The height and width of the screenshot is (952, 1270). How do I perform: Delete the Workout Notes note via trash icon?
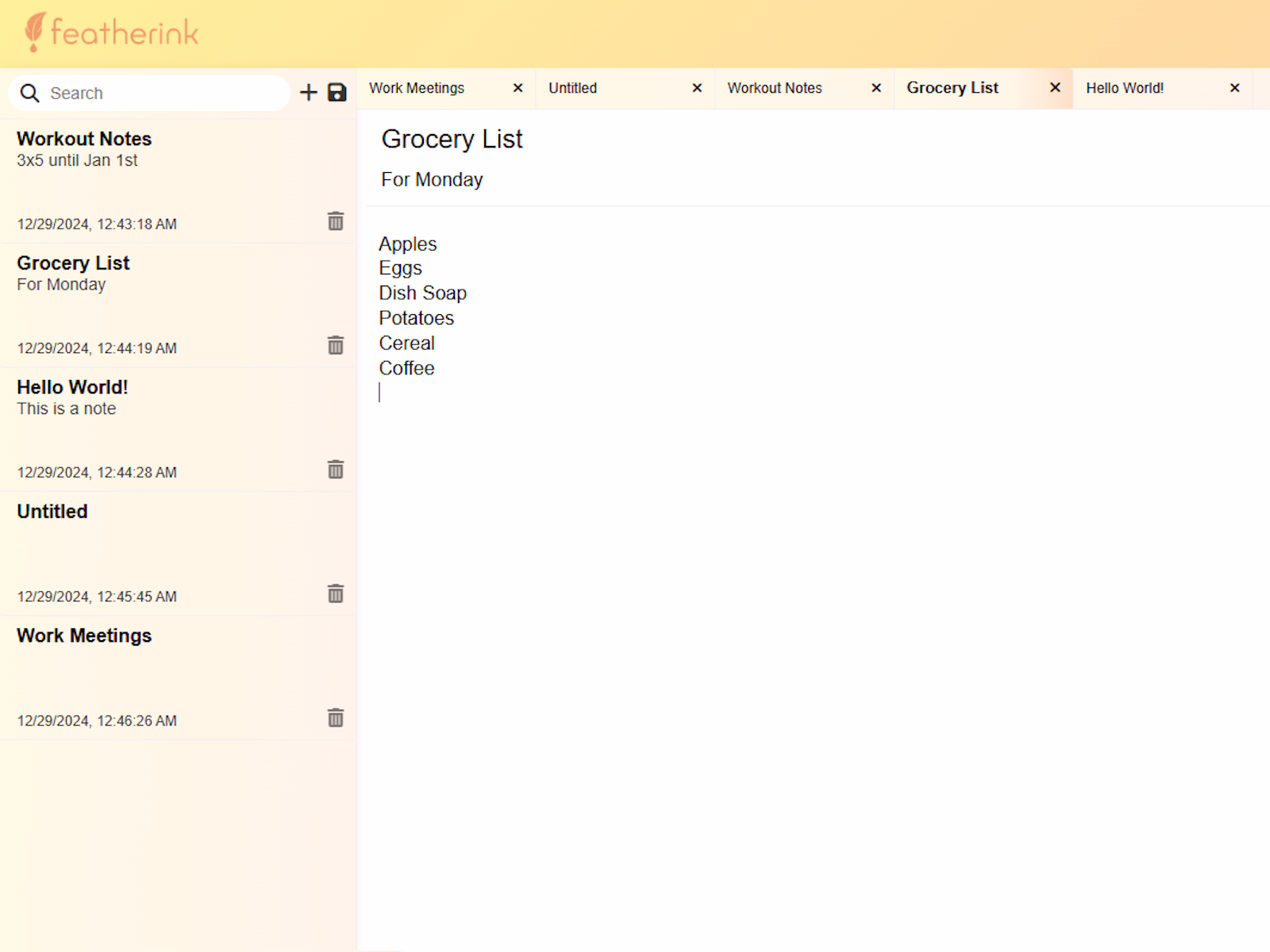(336, 221)
